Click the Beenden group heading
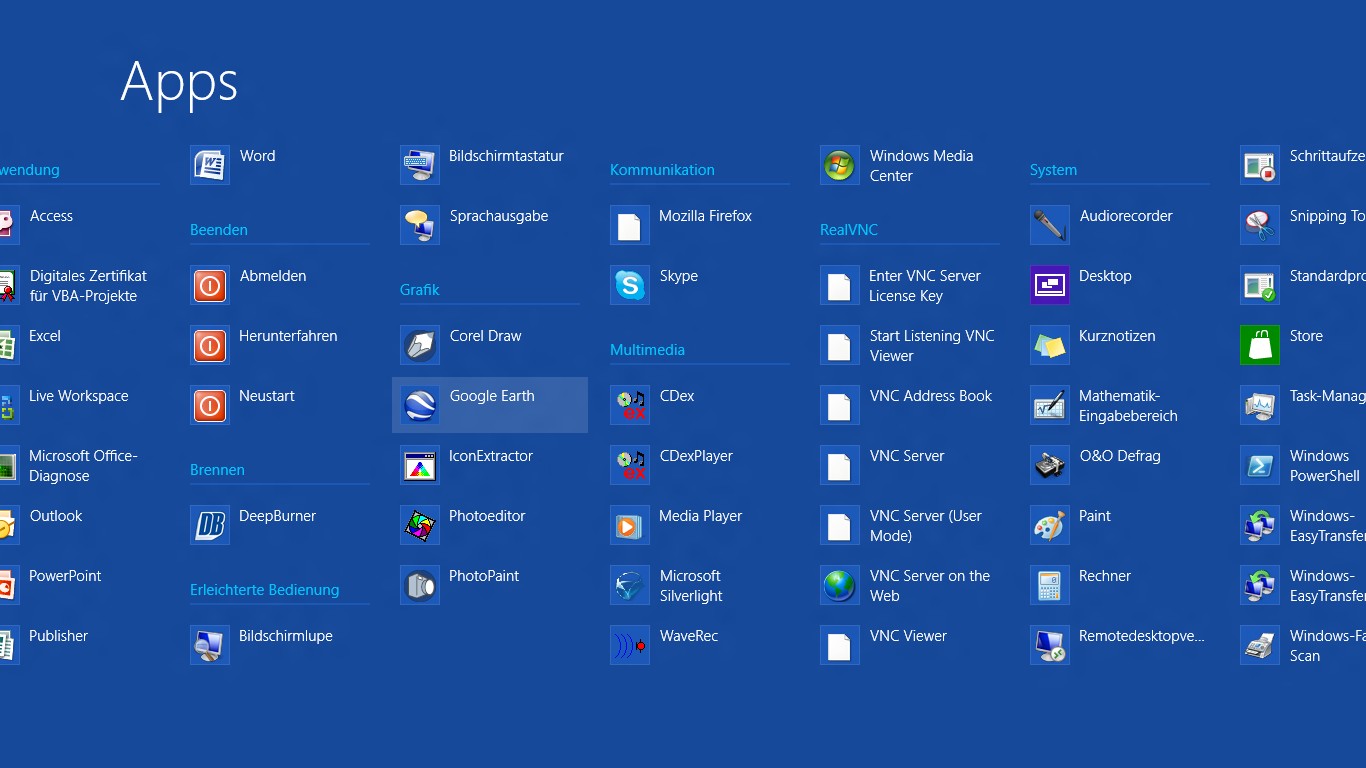Screen dimensions: 1366x768 tap(219, 230)
